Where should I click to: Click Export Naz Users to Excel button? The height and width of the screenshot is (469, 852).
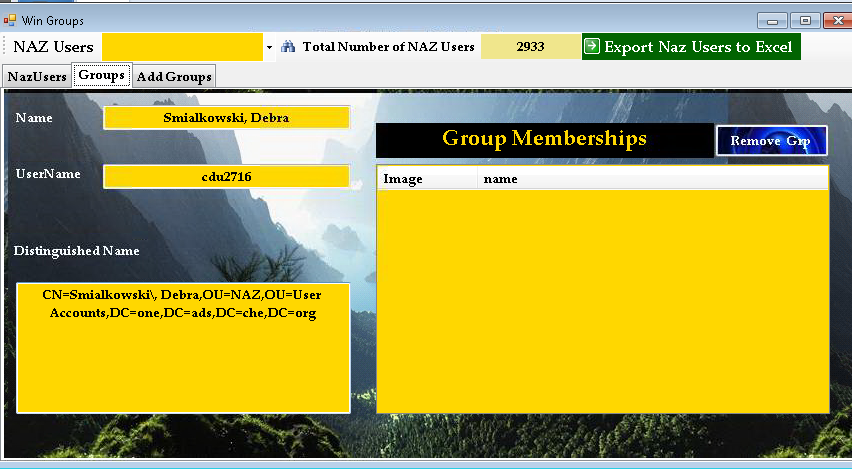coord(691,47)
